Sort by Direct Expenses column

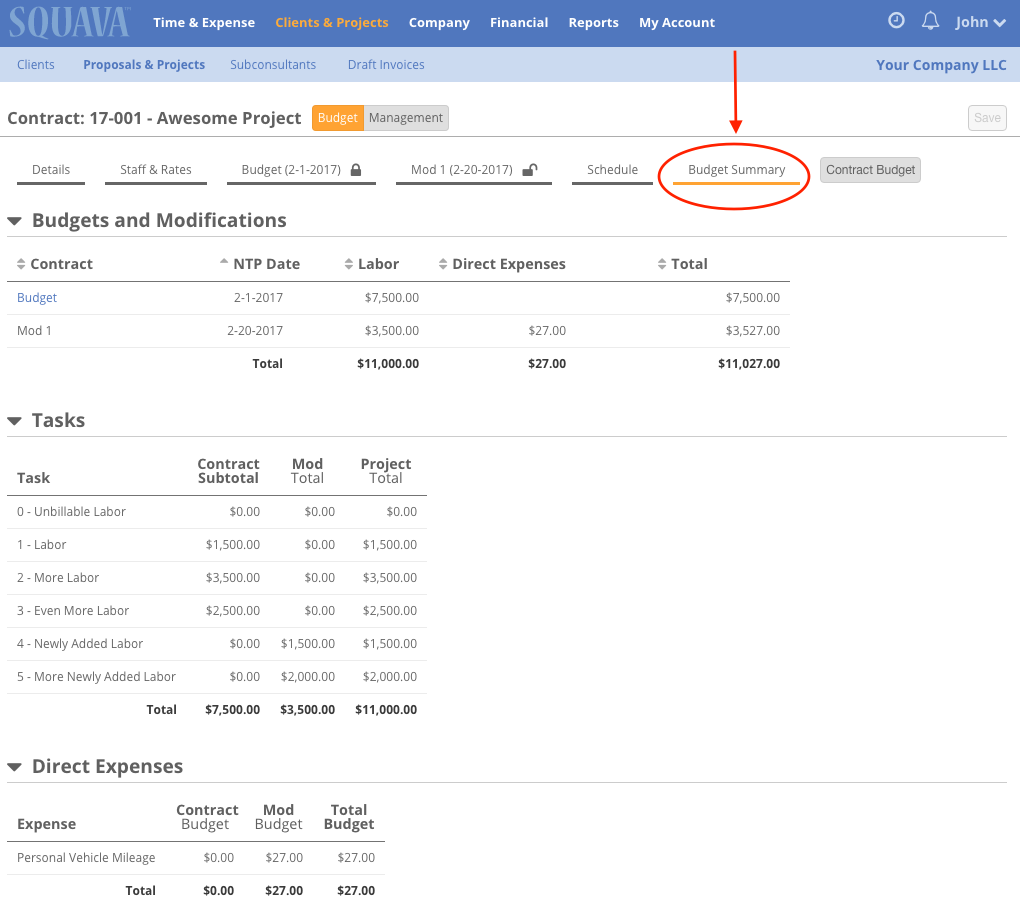click(443, 263)
